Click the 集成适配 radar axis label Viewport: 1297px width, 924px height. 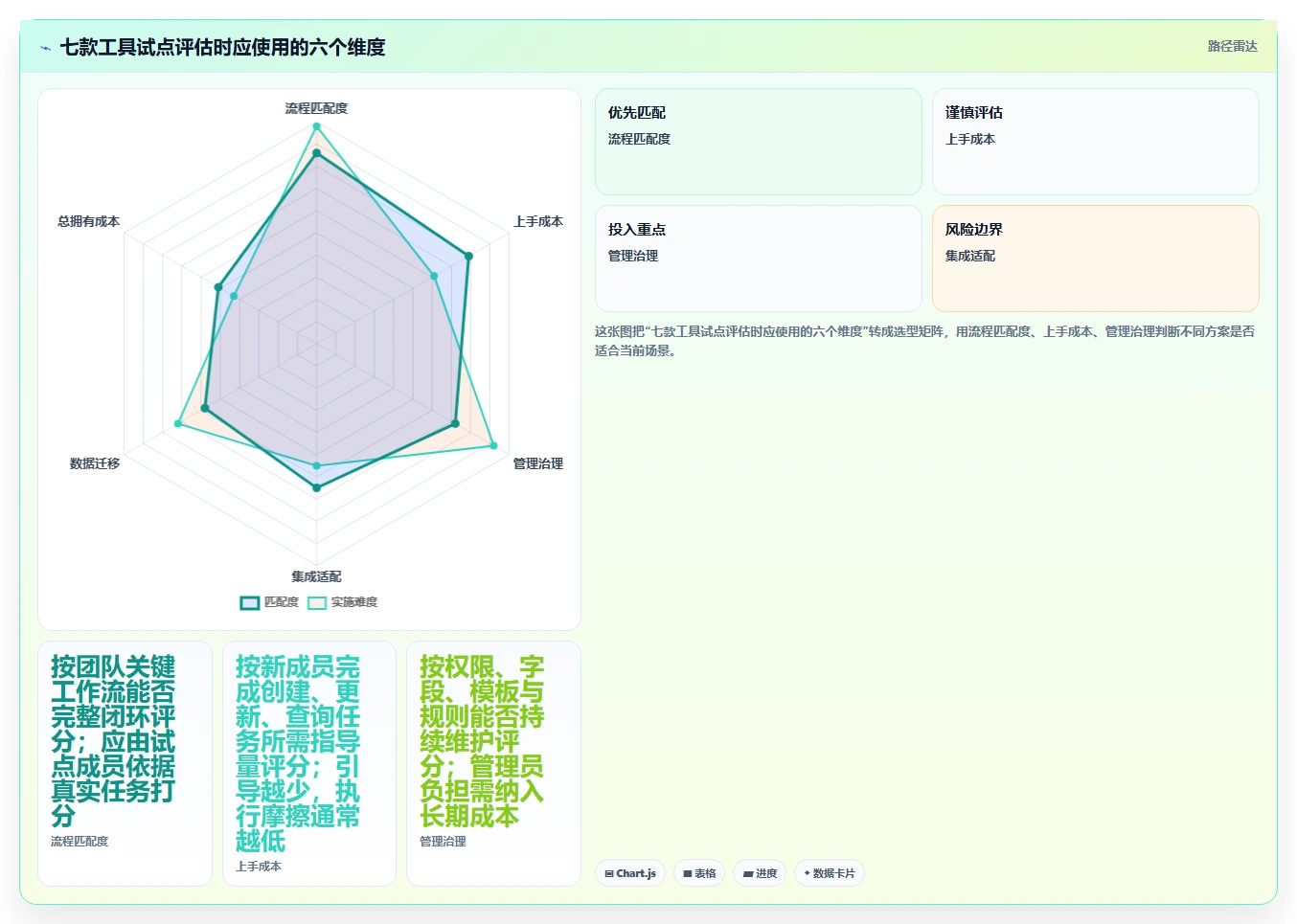(x=316, y=576)
